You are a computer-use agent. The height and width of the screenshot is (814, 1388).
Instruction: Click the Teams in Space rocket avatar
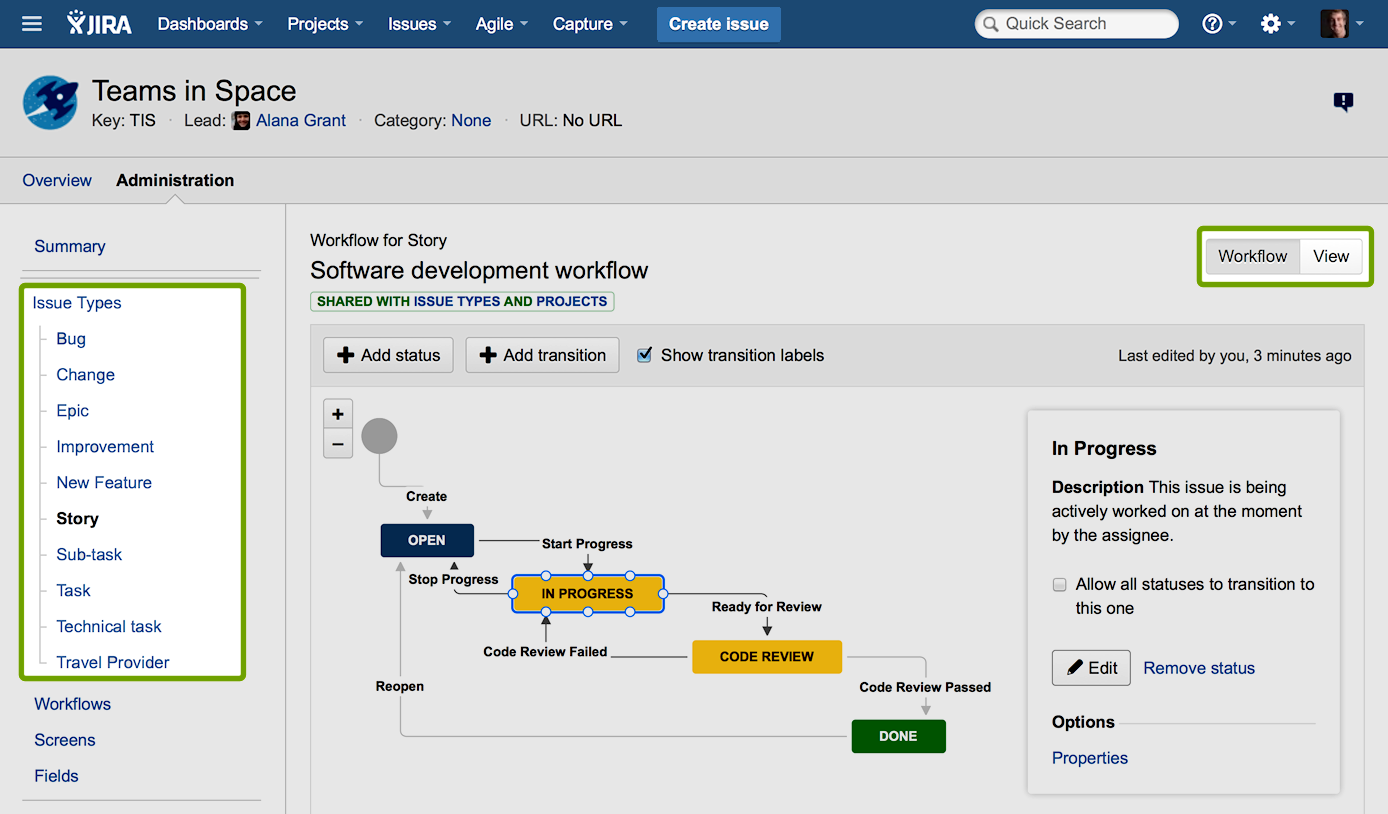click(x=50, y=102)
